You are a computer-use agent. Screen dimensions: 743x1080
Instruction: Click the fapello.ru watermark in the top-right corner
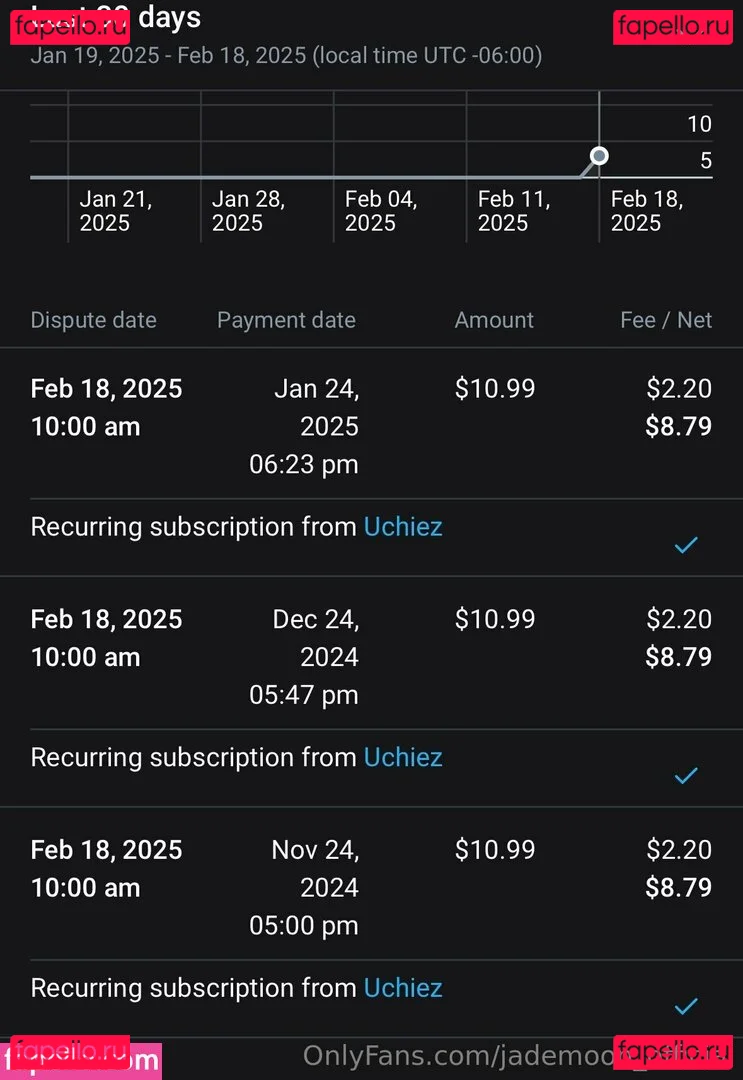(x=673, y=25)
